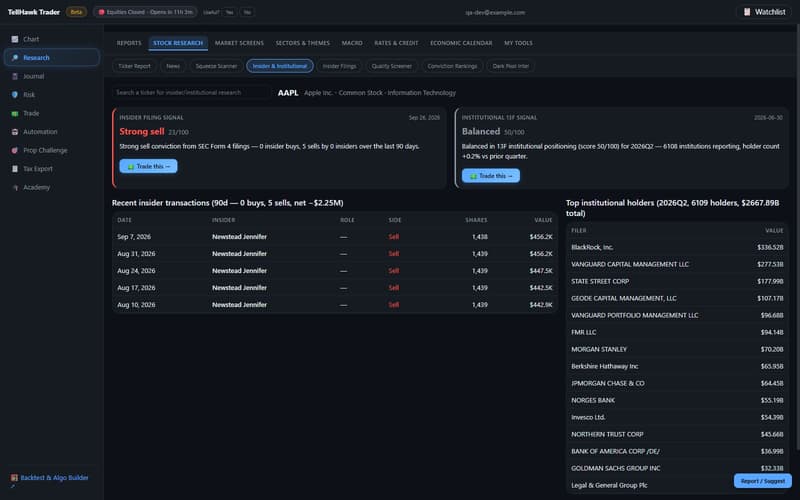Click the JPMORGAN CHASE & CO holder

608,383
